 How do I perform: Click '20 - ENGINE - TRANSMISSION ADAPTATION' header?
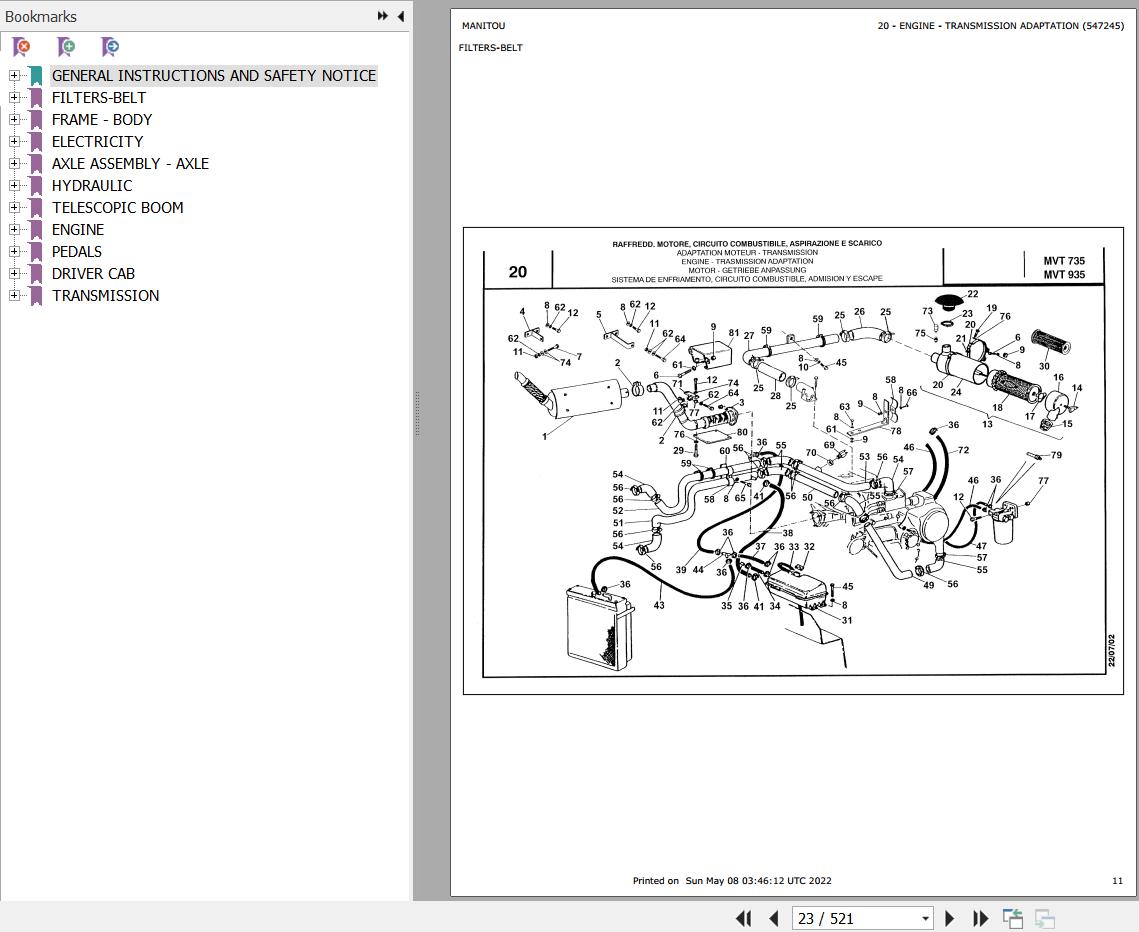[x=1000, y=25]
